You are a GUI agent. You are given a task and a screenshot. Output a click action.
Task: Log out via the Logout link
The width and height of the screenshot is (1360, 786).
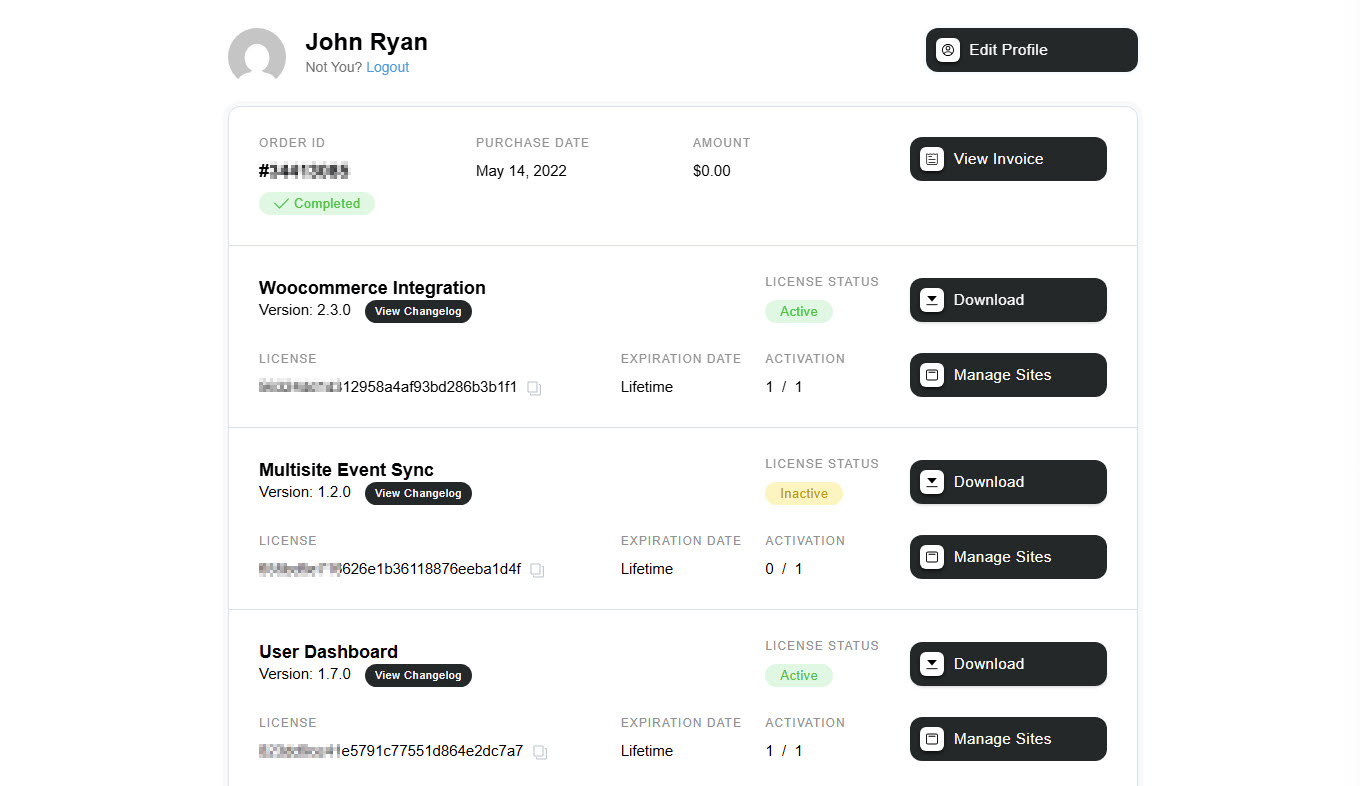[x=387, y=67]
